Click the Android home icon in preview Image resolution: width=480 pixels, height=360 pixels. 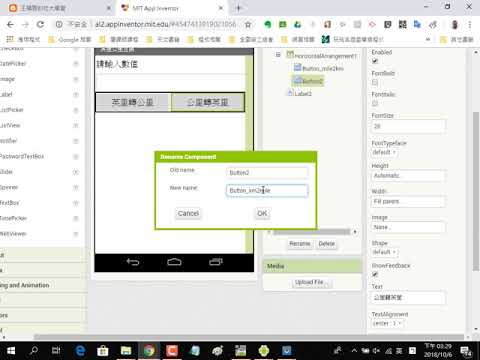click(x=174, y=262)
